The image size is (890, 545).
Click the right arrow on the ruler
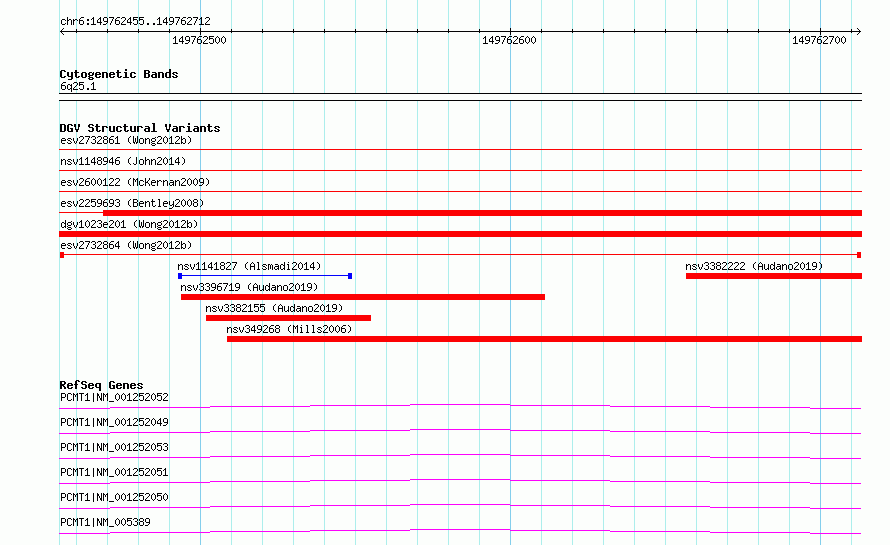(858, 31)
